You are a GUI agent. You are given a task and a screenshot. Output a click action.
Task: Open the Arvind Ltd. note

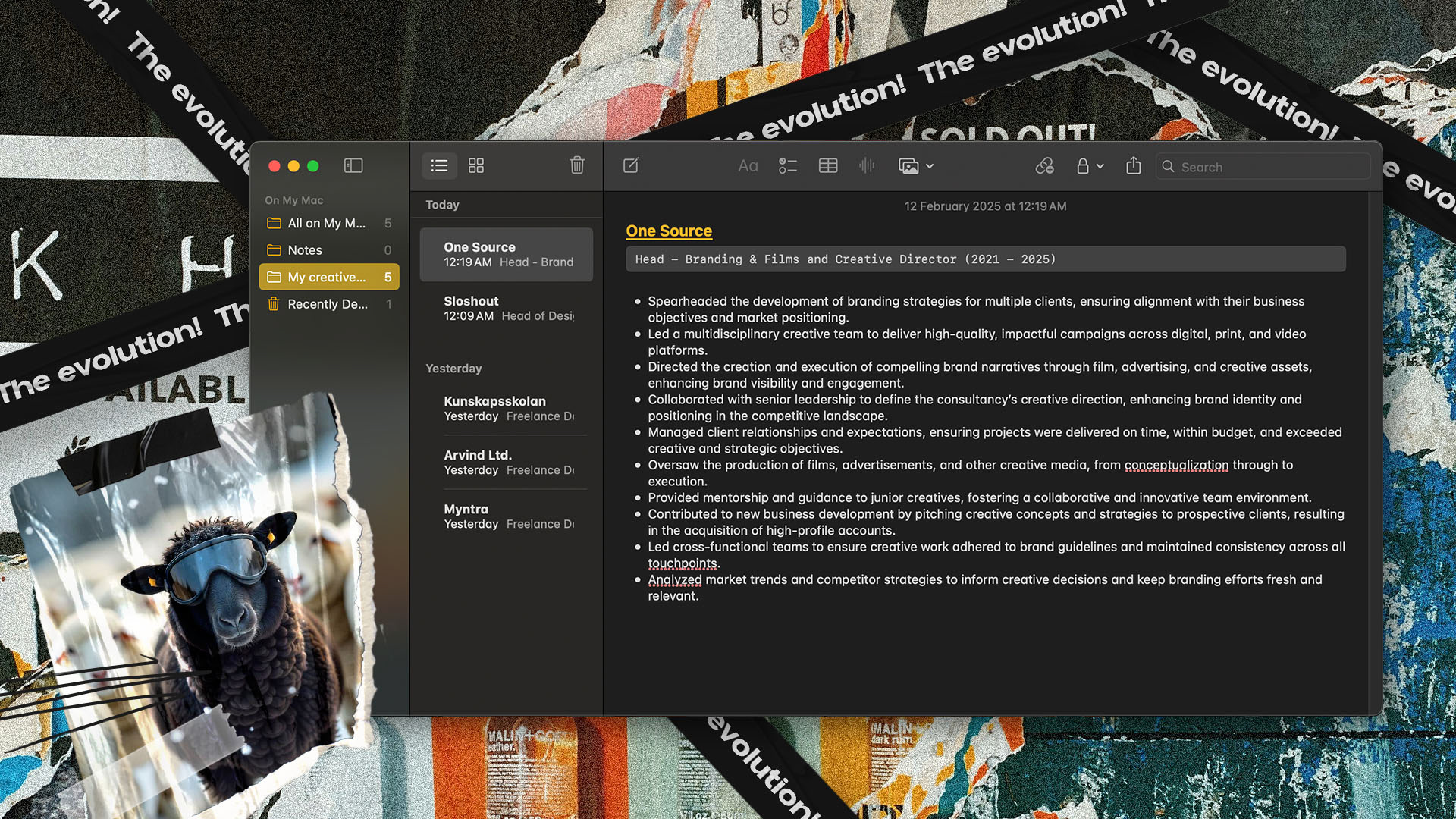click(x=507, y=463)
